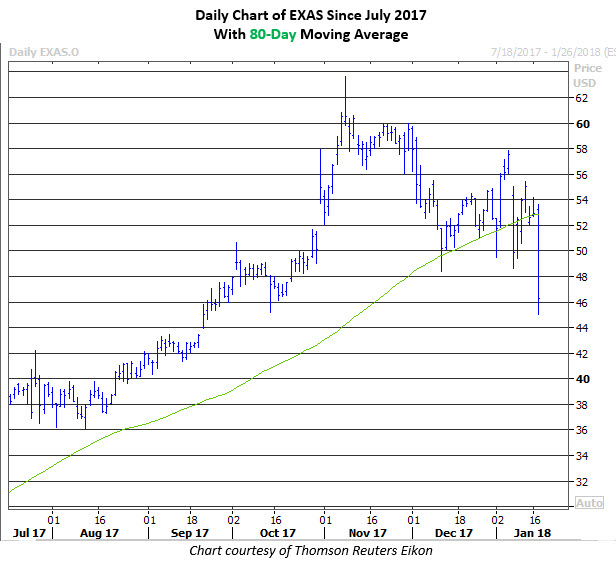Image resolution: width=616 pixels, height=563 pixels.
Task: Click the bold 40 price axis value
Action: 583,379
